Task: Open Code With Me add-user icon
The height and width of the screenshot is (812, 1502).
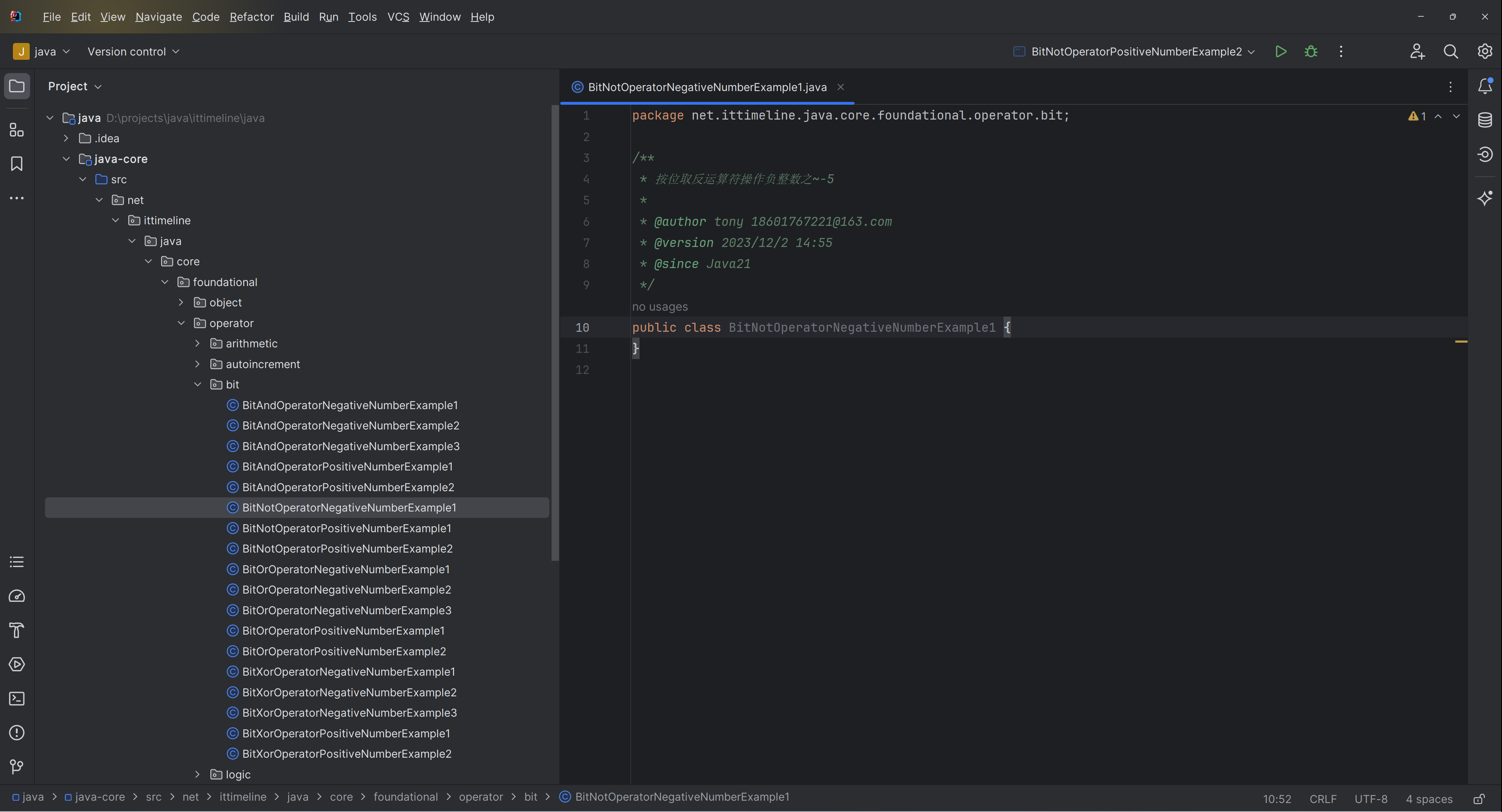Action: (1418, 51)
